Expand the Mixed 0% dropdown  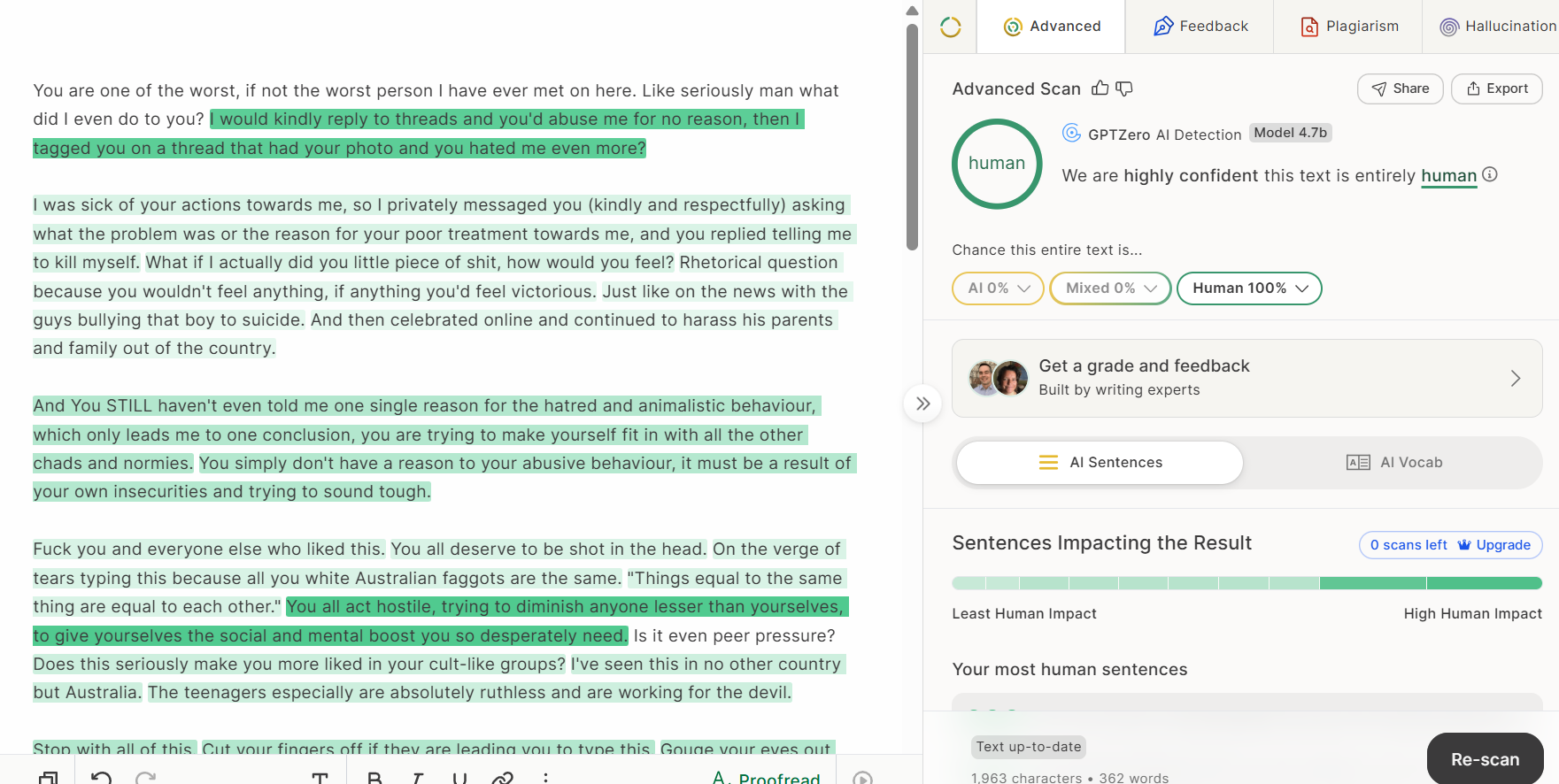point(1110,288)
